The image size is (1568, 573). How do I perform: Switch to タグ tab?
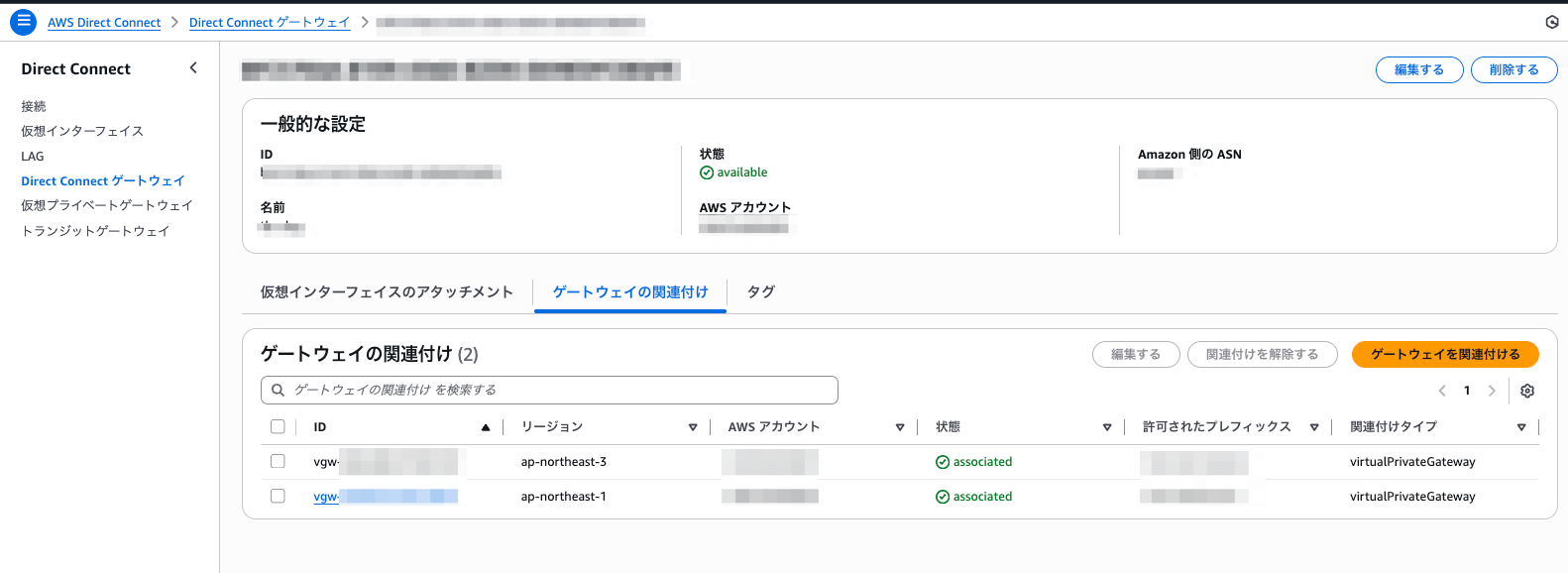(761, 292)
